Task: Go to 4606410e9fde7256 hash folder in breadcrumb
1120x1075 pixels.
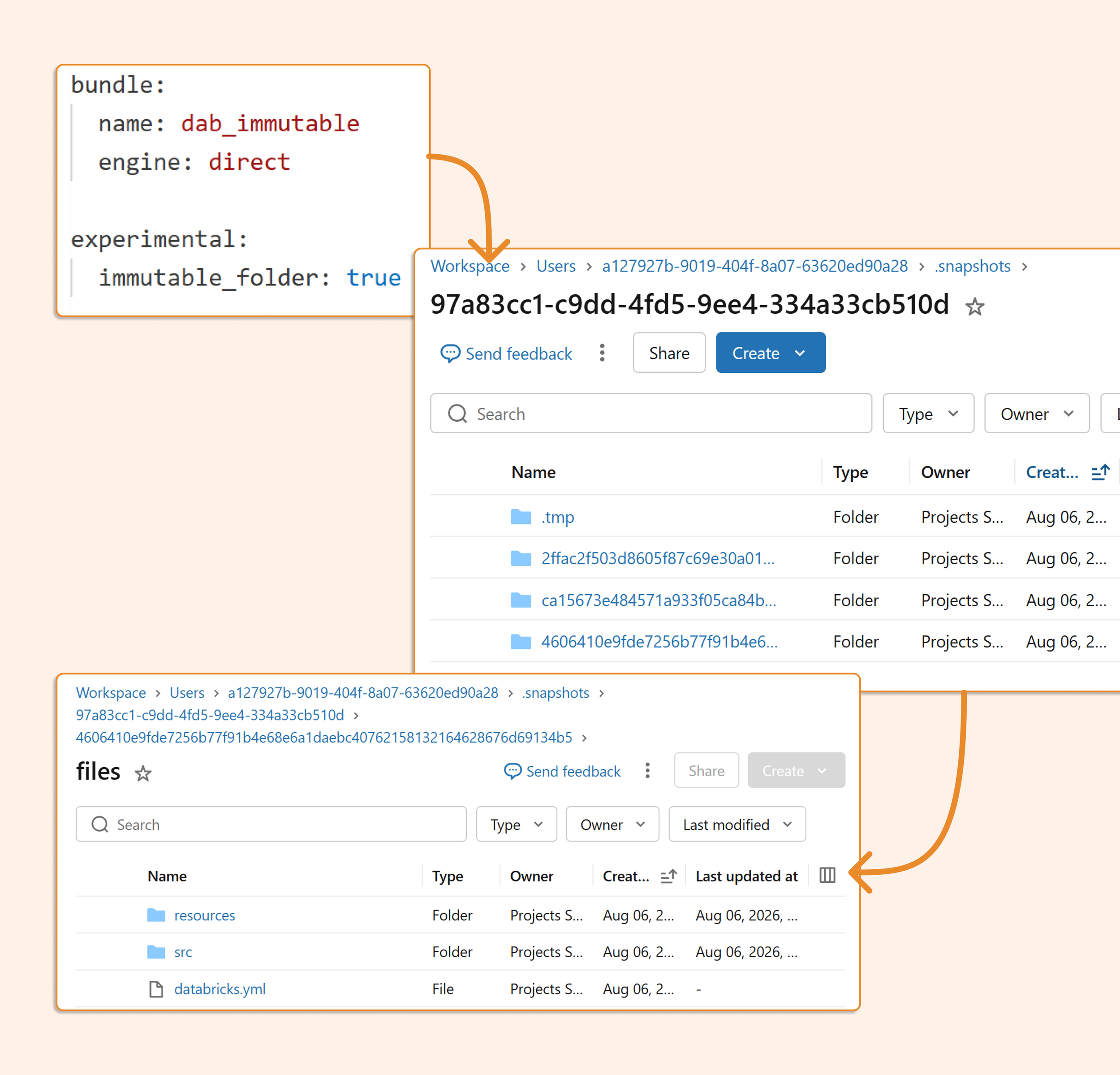Action: (x=324, y=737)
